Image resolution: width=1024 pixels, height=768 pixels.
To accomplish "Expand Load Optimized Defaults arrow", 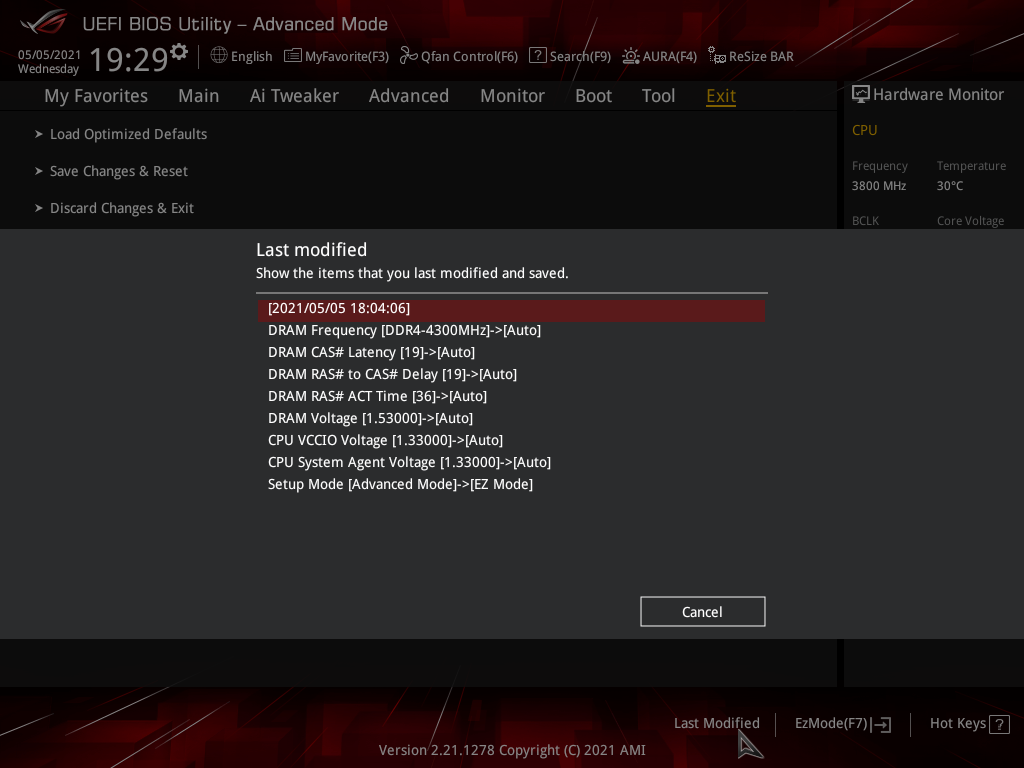I will pyautogui.click(x=39, y=134).
